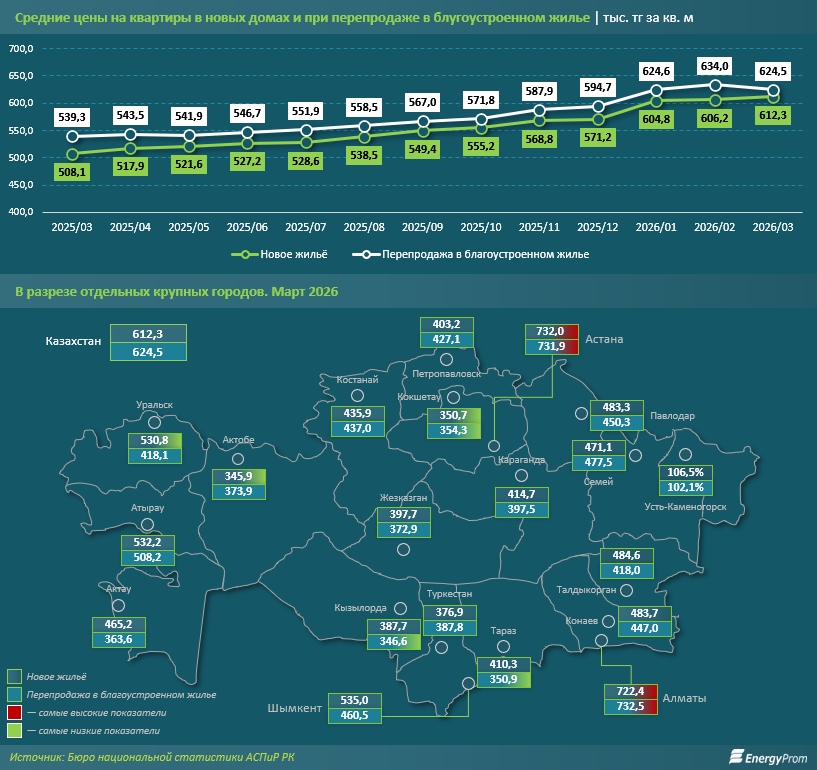The height and width of the screenshot is (770, 817).
Task: Click the 508,1 data label for 2025/03
Action: [x=73, y=171]
